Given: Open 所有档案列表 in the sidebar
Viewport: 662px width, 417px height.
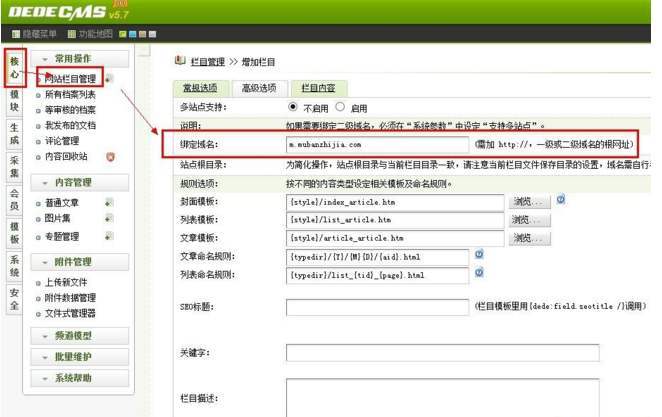Looking at the screenshot, I should [70, 94].
